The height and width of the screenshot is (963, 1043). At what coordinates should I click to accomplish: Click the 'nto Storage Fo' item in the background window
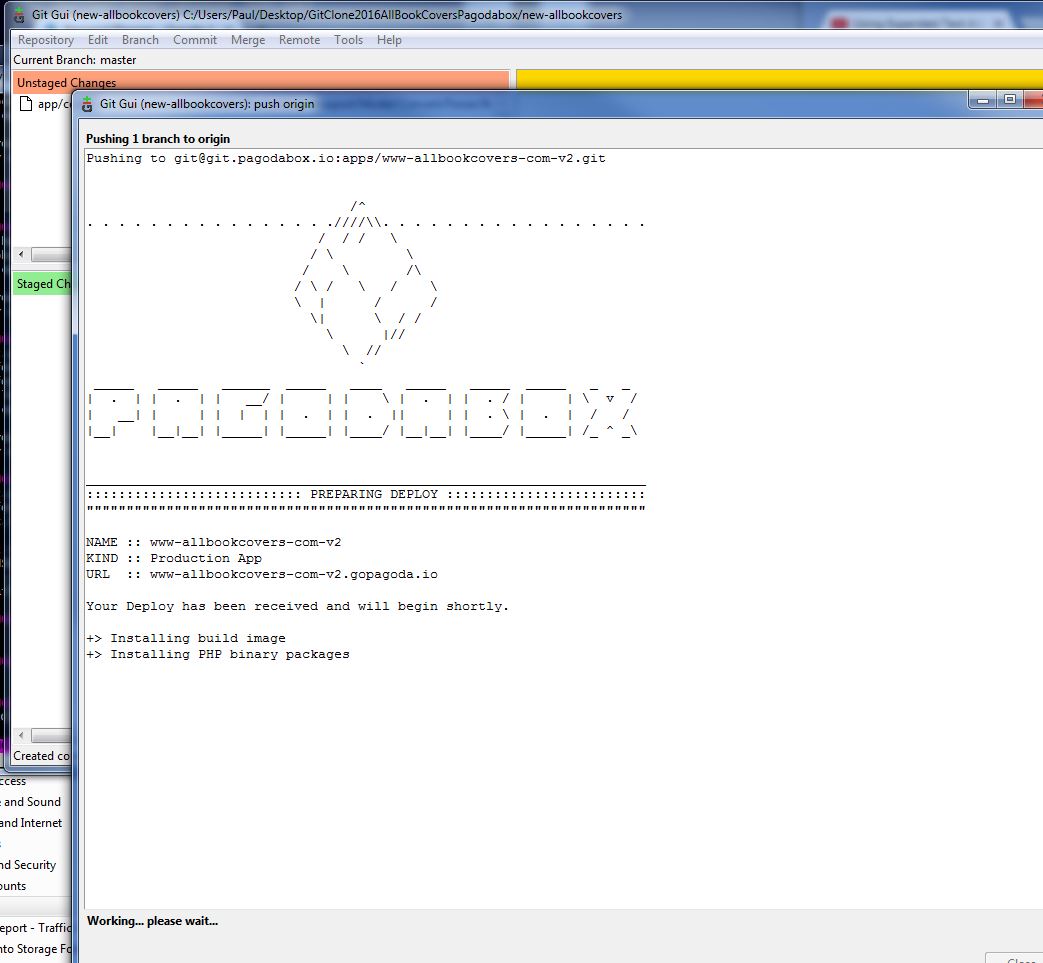tap(35, 949)
